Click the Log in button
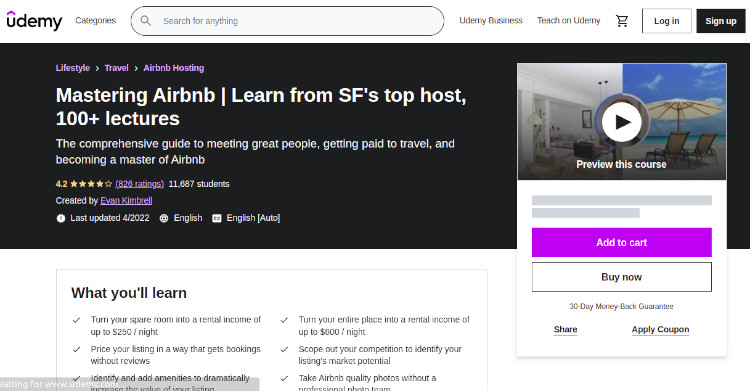 pyautogui.click(x=666, y=21)
